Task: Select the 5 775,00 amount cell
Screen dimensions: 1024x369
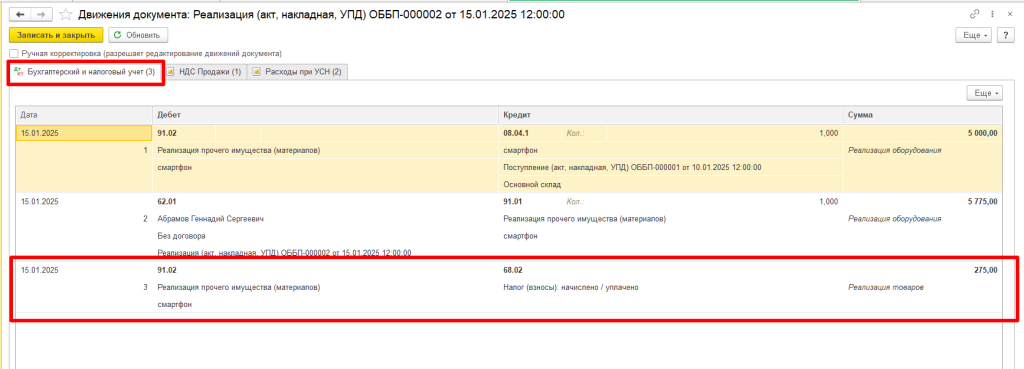Action: pos(922,202)
